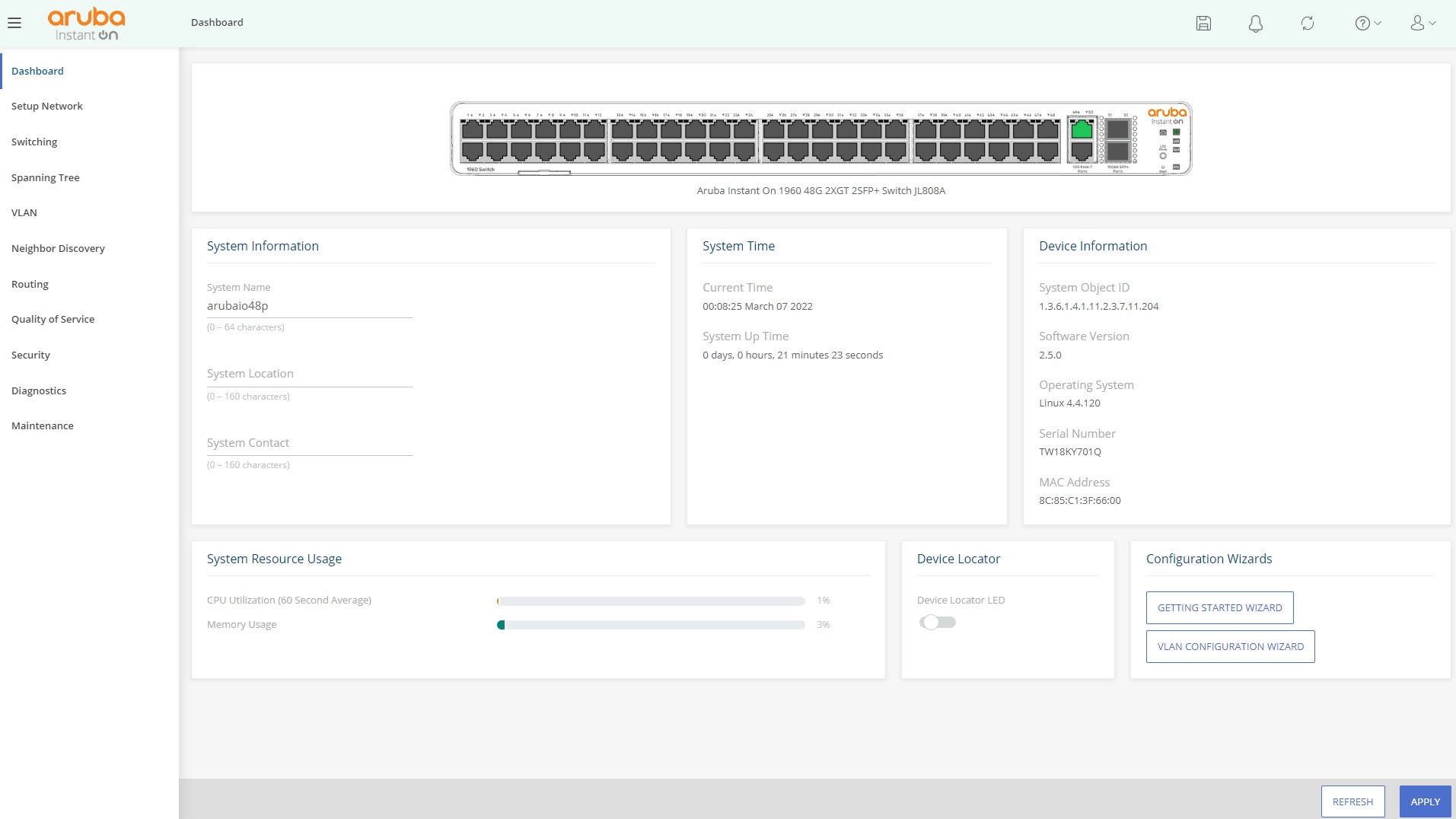
Task: Open the Diagnostics sidebar item
Action: tap(39, 390)
